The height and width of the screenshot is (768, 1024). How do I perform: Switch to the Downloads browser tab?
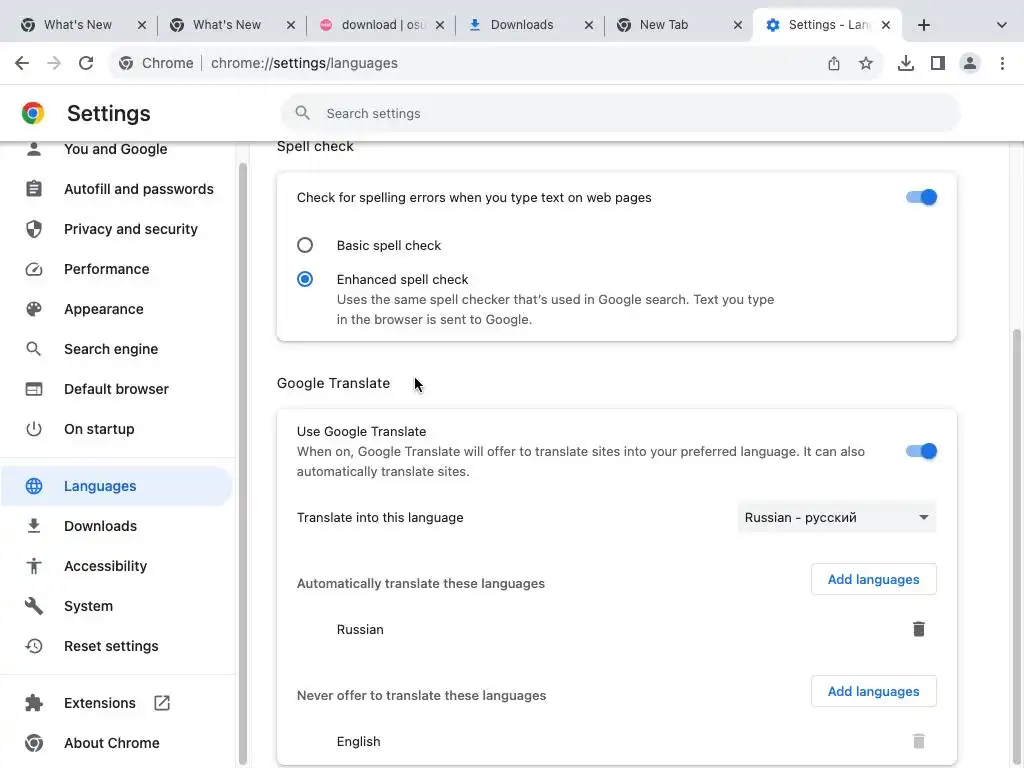[x=522, y=25]
